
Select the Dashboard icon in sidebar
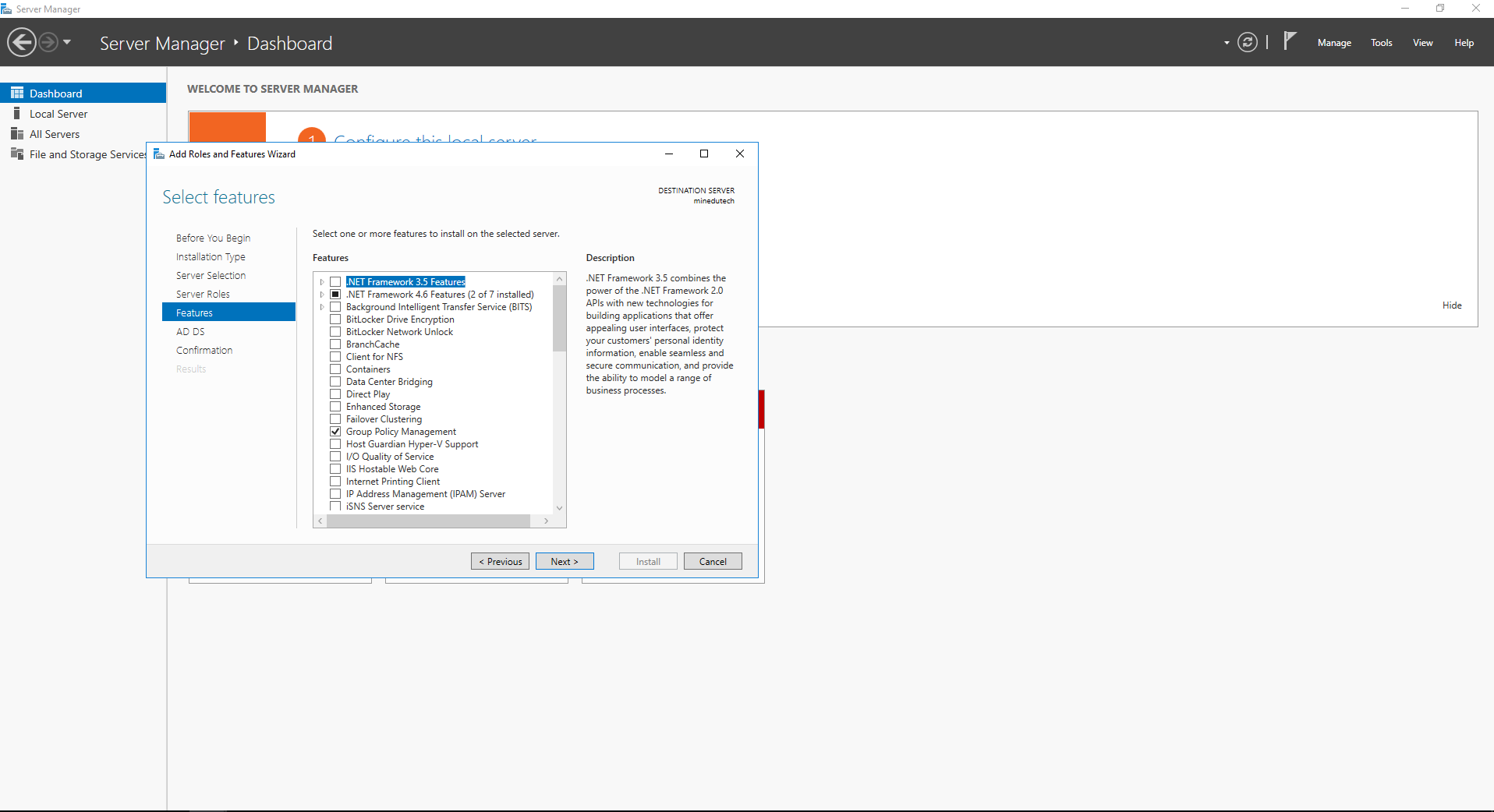point(17,93)
